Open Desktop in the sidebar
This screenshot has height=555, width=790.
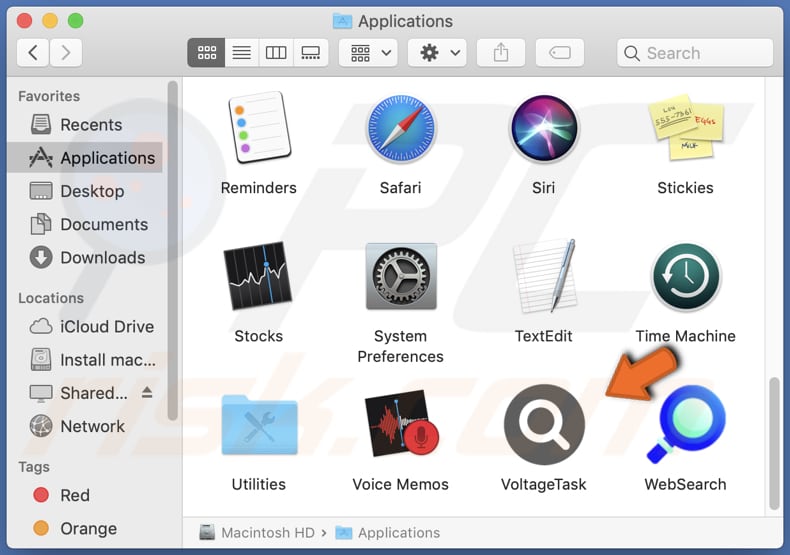[x=85, y=191]
